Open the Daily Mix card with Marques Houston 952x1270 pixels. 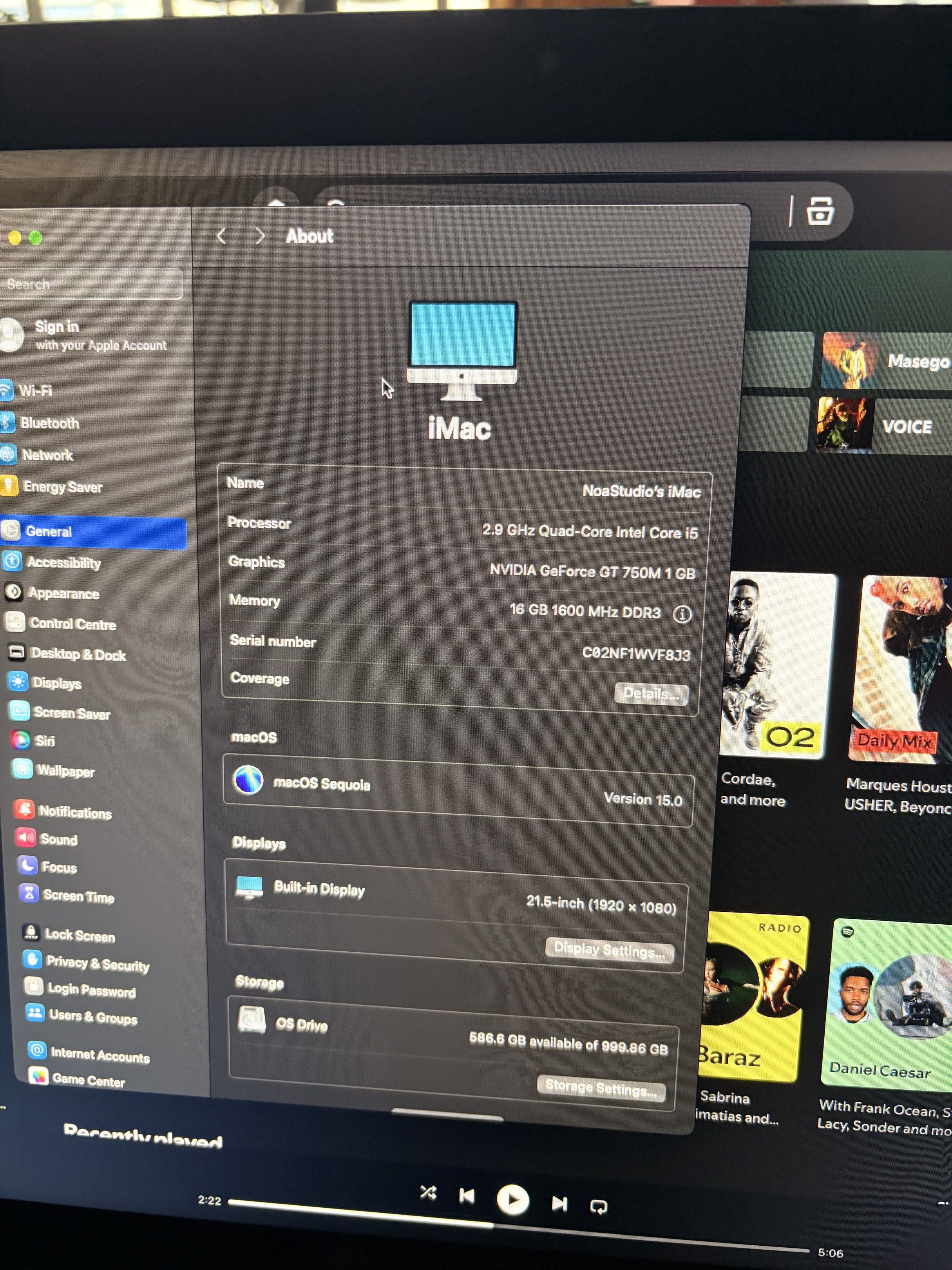(900, 695)
